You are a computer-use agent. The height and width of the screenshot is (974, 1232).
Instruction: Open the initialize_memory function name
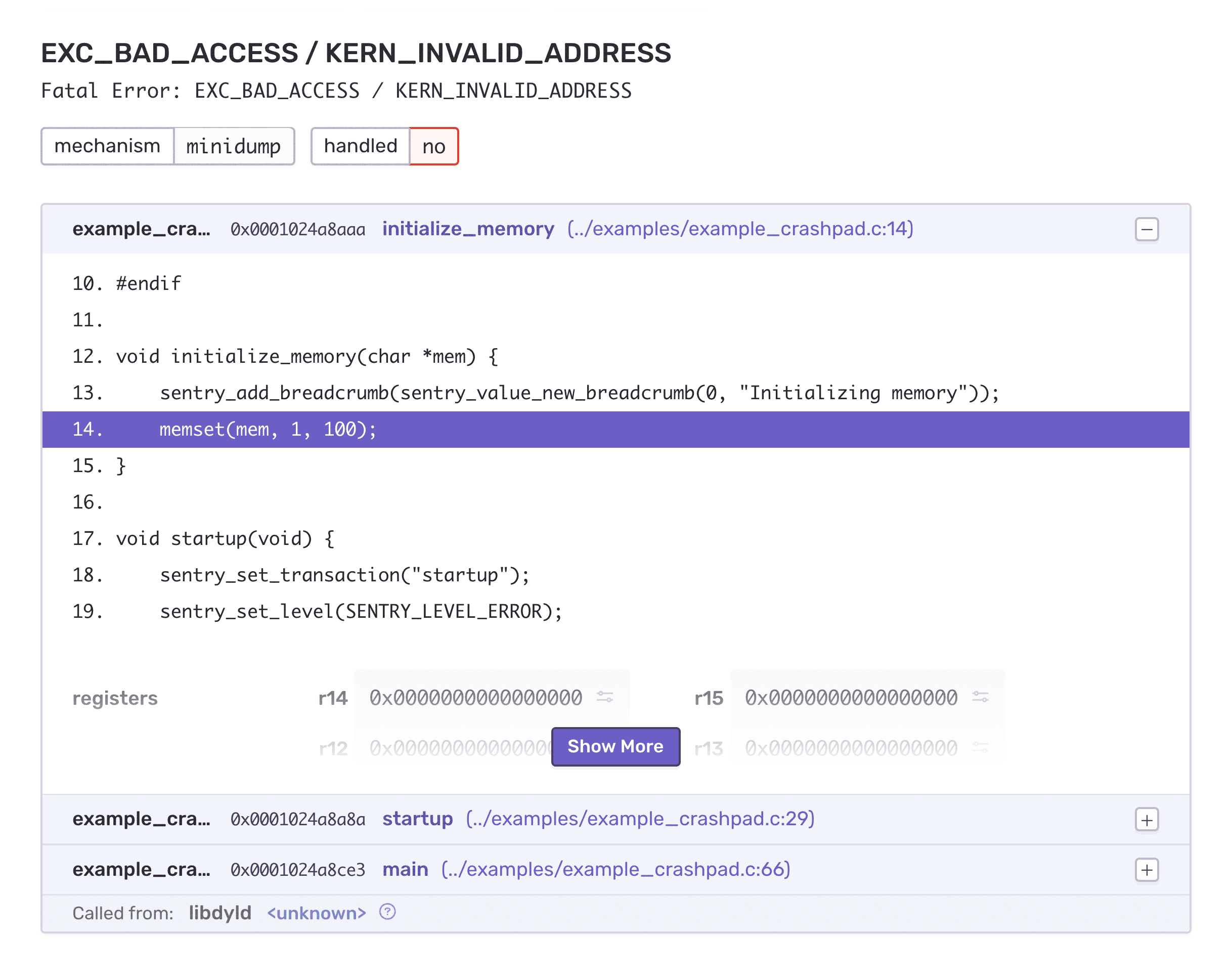point(468,229)
